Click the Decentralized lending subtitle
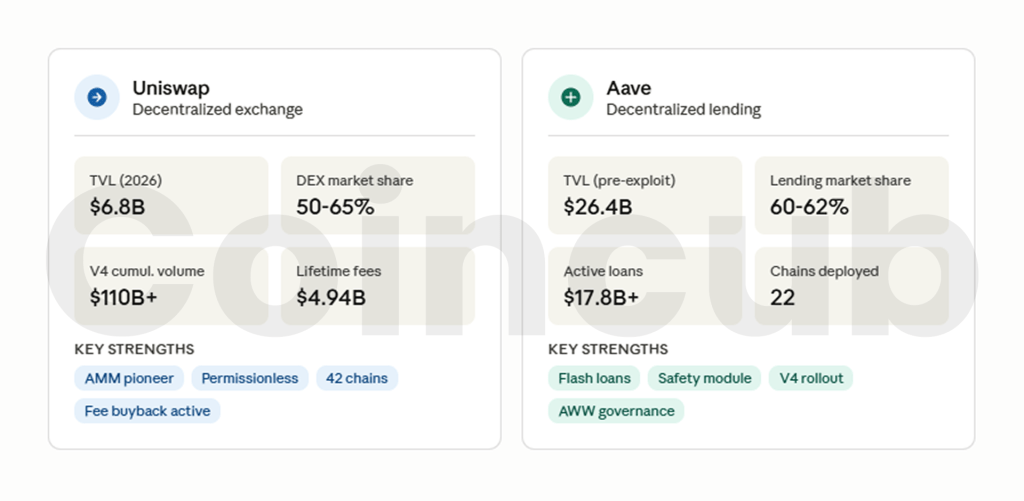Screen dimensions: 1024x501 [x=684, y=109]
